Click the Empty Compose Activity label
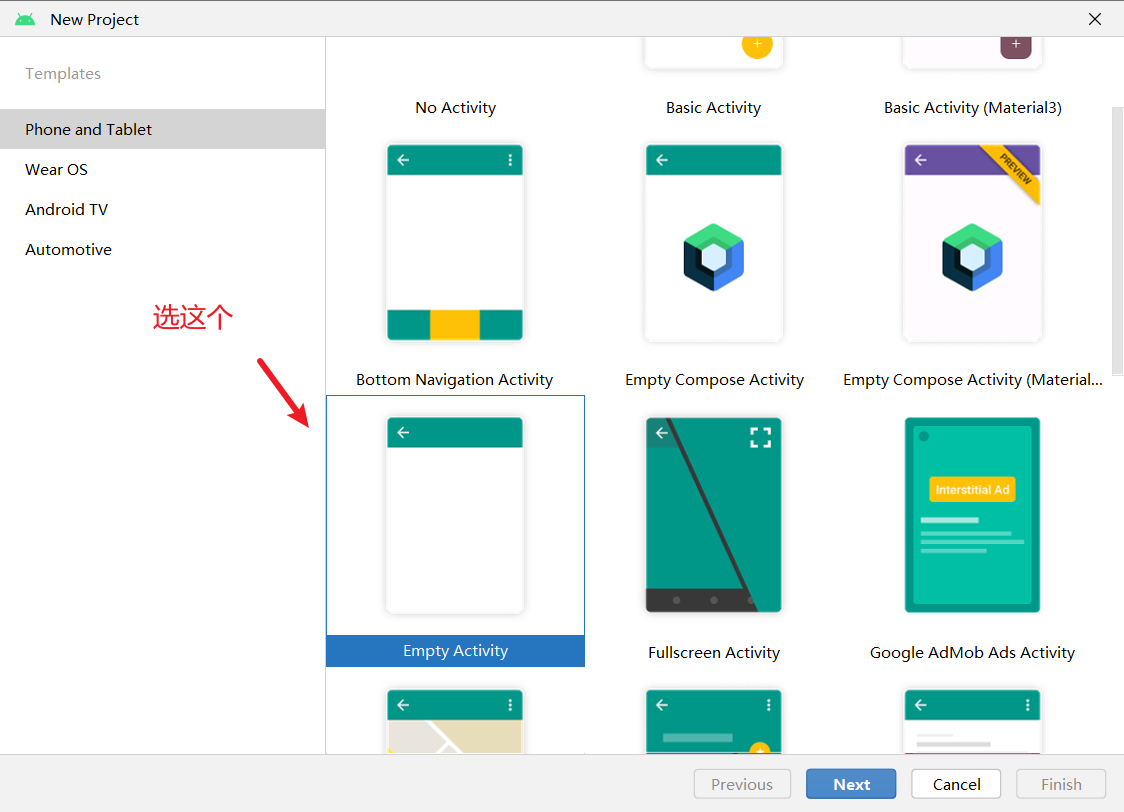1124x812 pixels. [714, 380]
